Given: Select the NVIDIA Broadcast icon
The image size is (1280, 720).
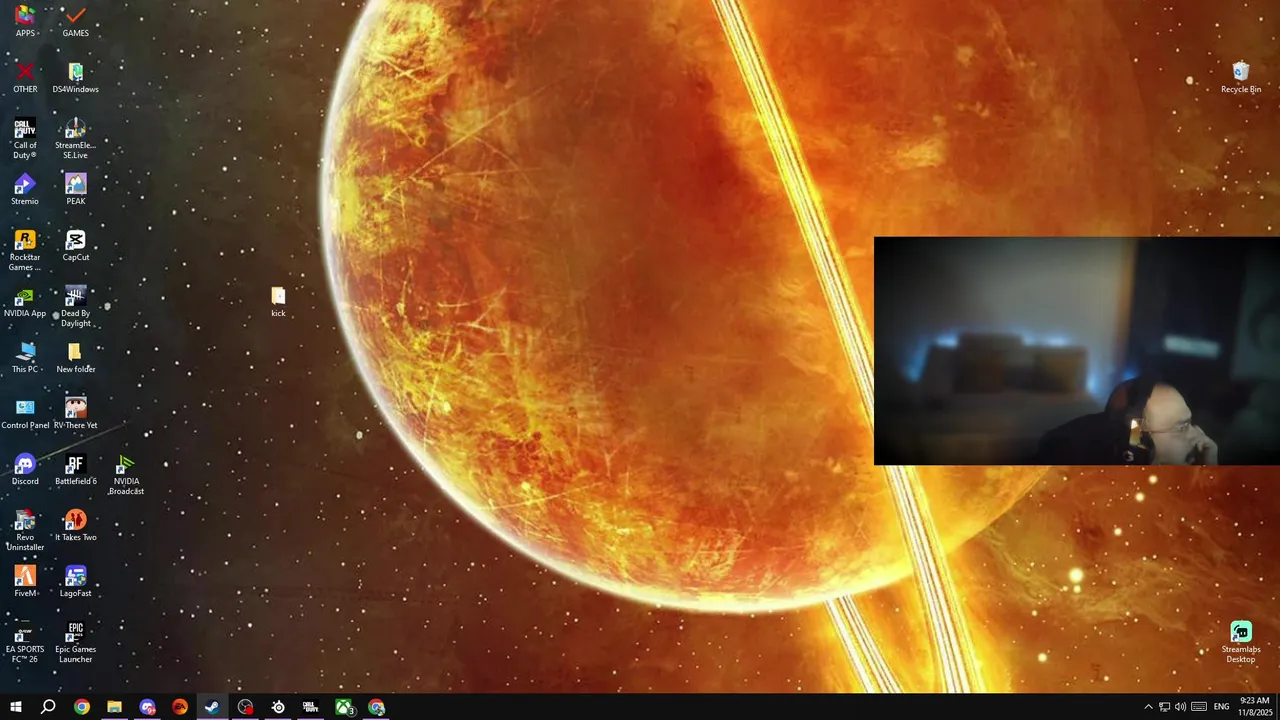Looking at the screenshot, I should (126, 475).
